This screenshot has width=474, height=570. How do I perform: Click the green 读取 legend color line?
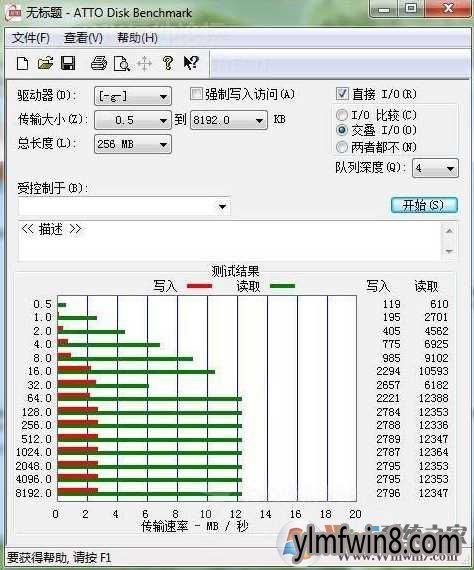(282, 286)
